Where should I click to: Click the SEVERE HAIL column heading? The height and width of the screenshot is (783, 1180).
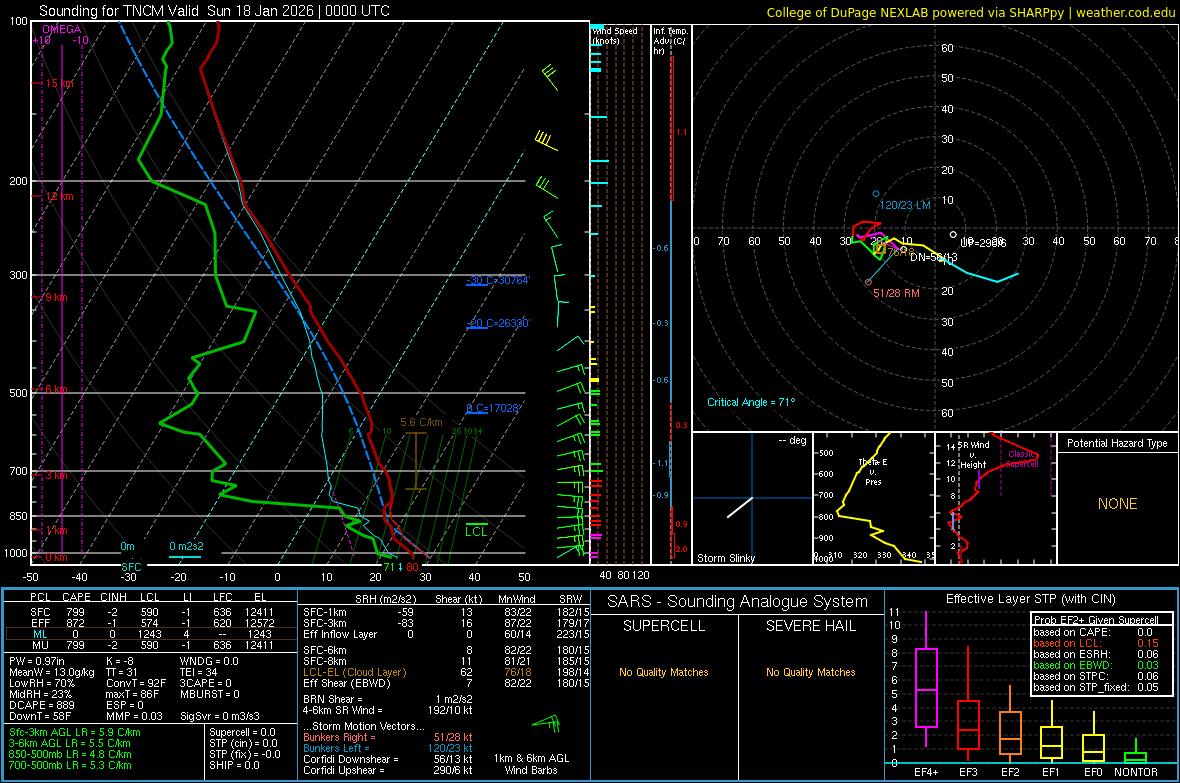point(810,626)
